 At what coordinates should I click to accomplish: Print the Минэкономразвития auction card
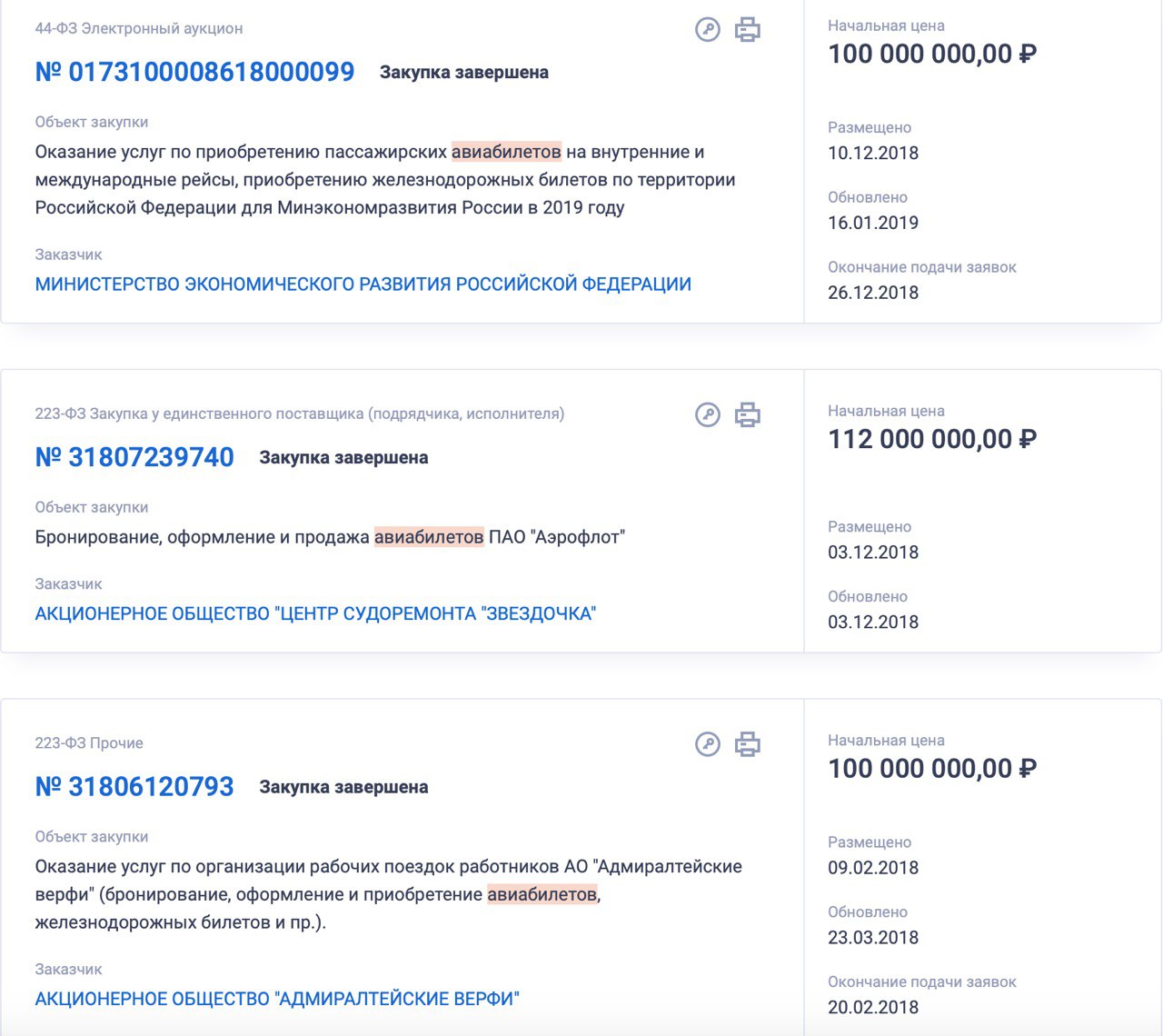(747, 30)
